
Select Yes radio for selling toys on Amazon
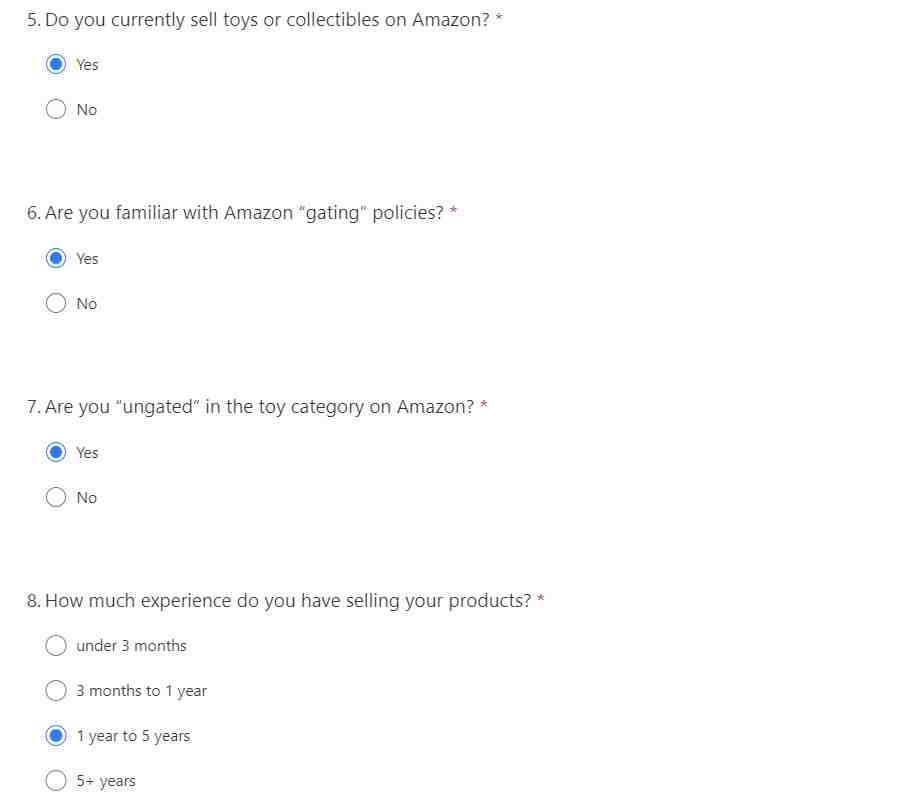coord(56,64)
